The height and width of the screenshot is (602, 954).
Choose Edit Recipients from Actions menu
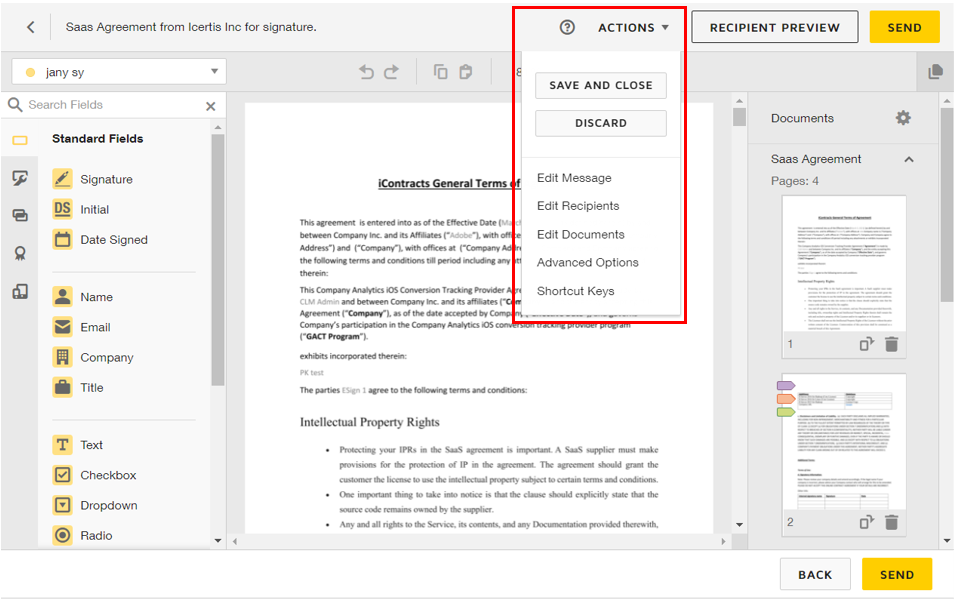click(578, 206)
